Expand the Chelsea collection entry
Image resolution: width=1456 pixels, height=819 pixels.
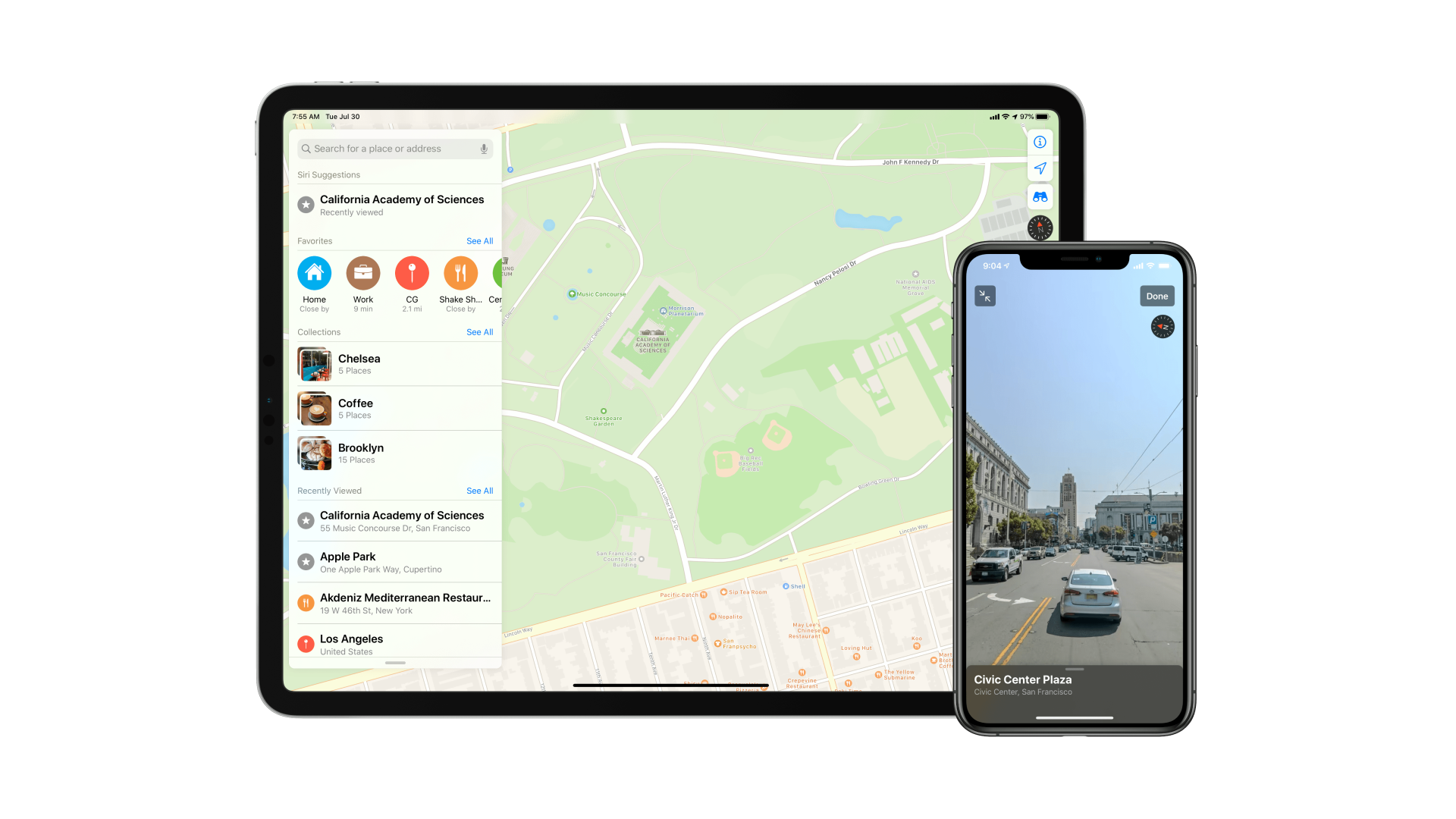[394, 363]
